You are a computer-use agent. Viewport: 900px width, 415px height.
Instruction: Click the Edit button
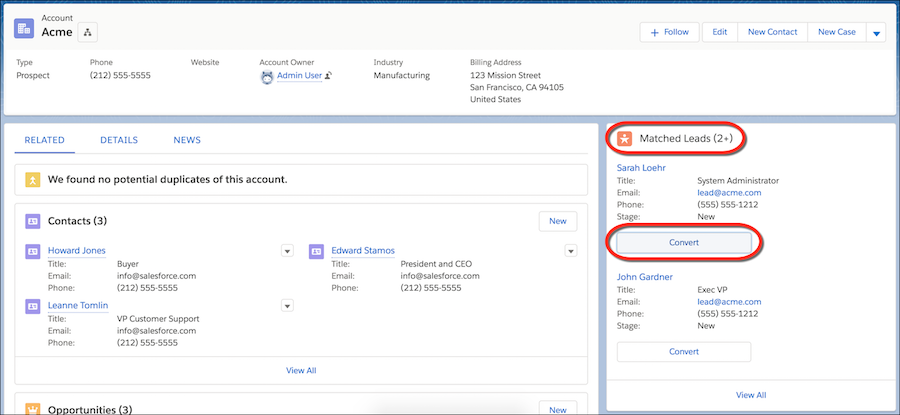pyautogui.click(x=720, y=32)
